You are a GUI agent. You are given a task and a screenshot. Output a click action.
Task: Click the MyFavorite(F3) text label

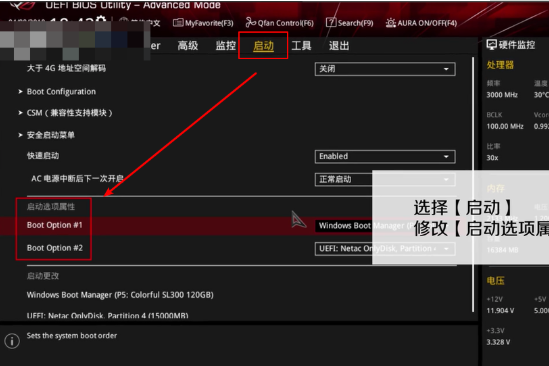tap(209, 23)
